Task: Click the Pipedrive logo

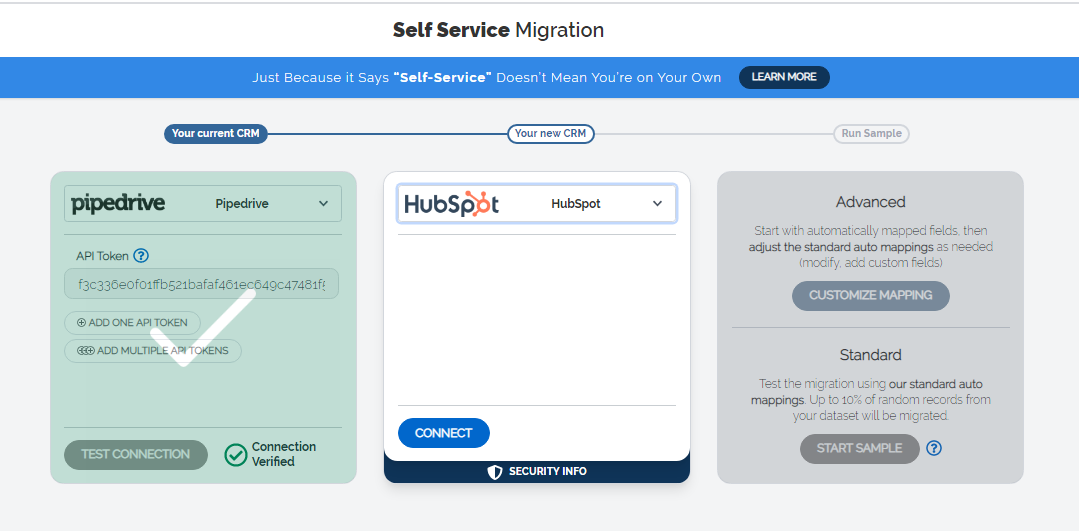Action: point(118,204)
